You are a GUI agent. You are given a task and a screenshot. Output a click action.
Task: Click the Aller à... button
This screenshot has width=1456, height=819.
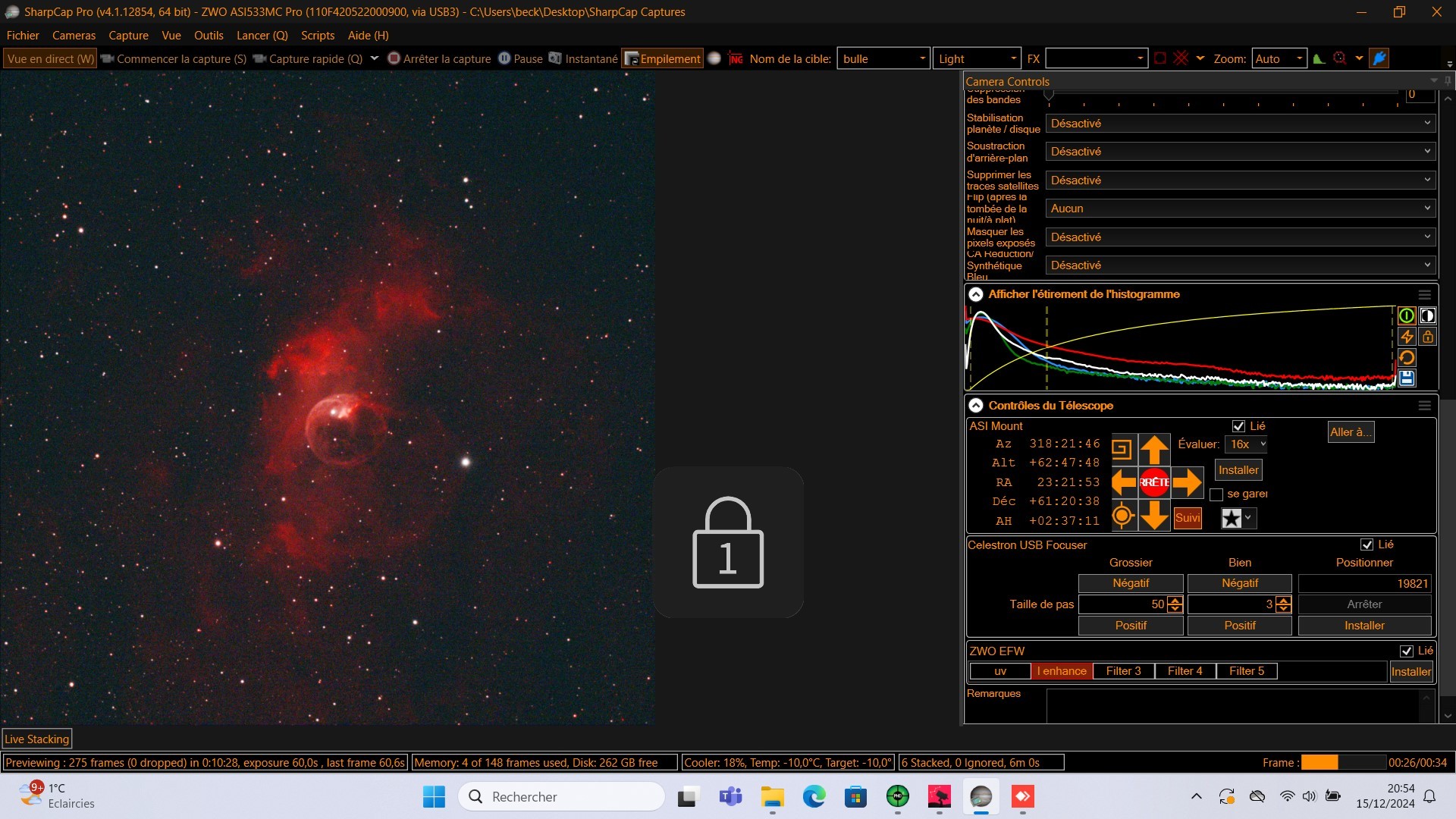1351,432
